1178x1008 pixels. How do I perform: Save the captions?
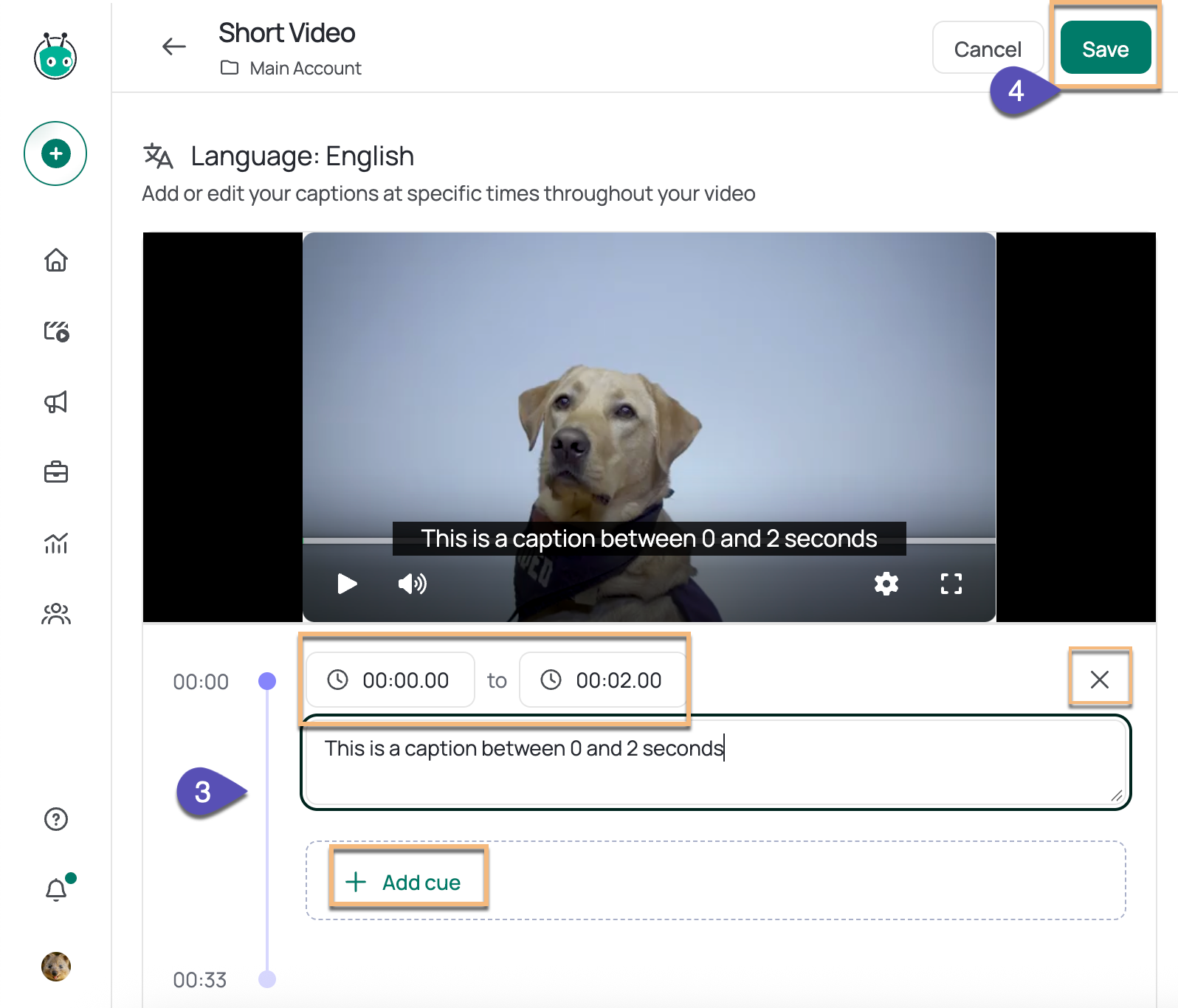point(1105,49)
